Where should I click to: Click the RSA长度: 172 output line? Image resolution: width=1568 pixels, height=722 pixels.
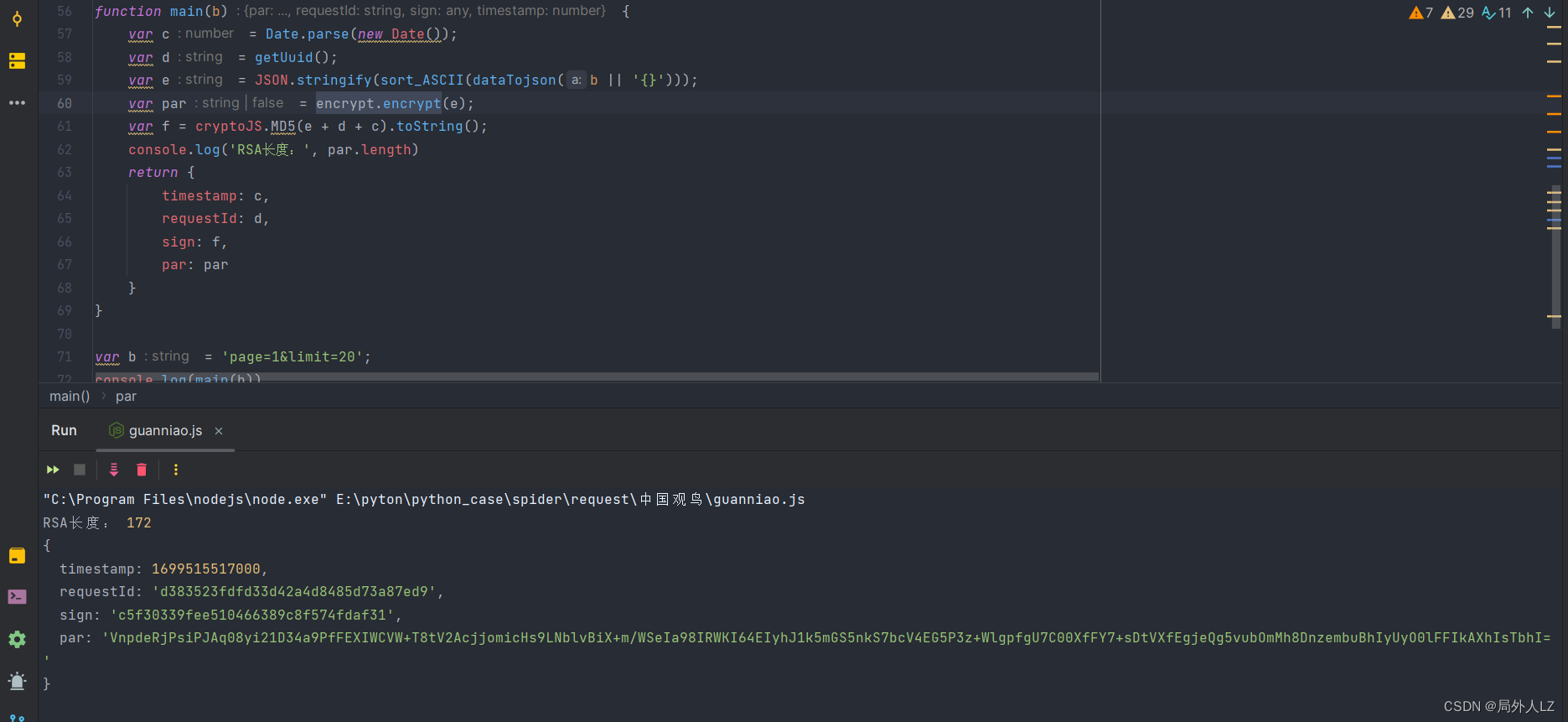pyautogui.click(x=97, y=522)
